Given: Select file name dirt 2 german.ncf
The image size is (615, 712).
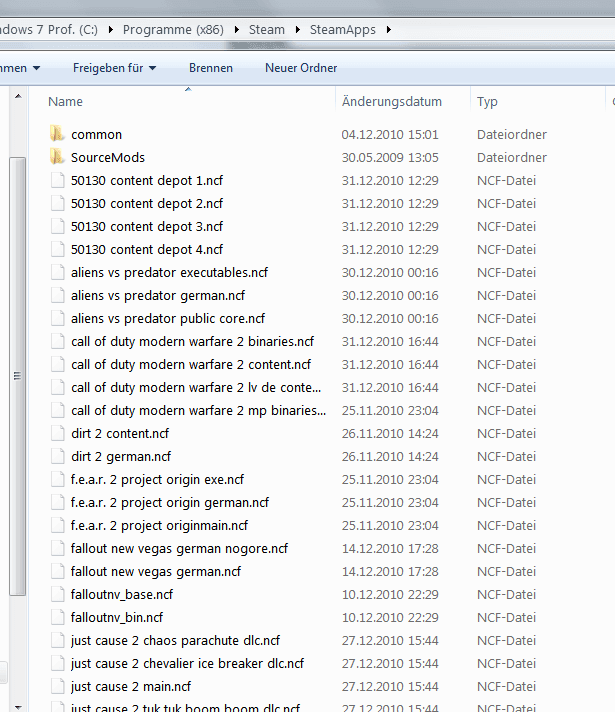Looking at the screenshot, I should pyautogui.click(x=121, y=456).
